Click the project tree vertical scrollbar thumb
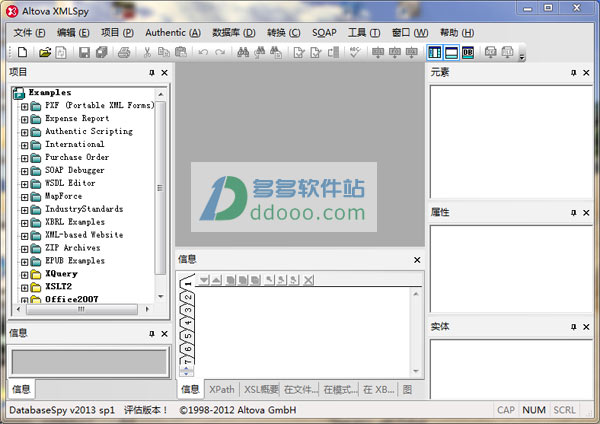Image resolution: width=600 pixels, height=424 pixels. (160, 188)
